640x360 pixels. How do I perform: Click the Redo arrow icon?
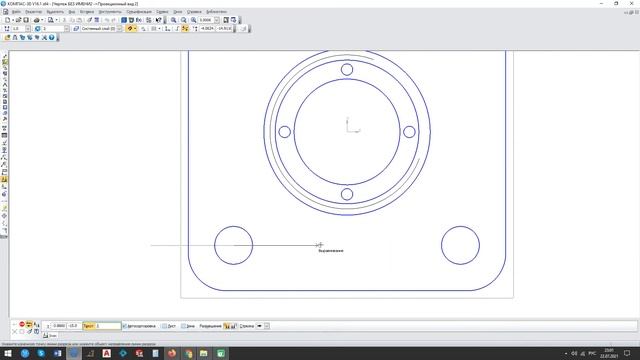pos(114,20)
